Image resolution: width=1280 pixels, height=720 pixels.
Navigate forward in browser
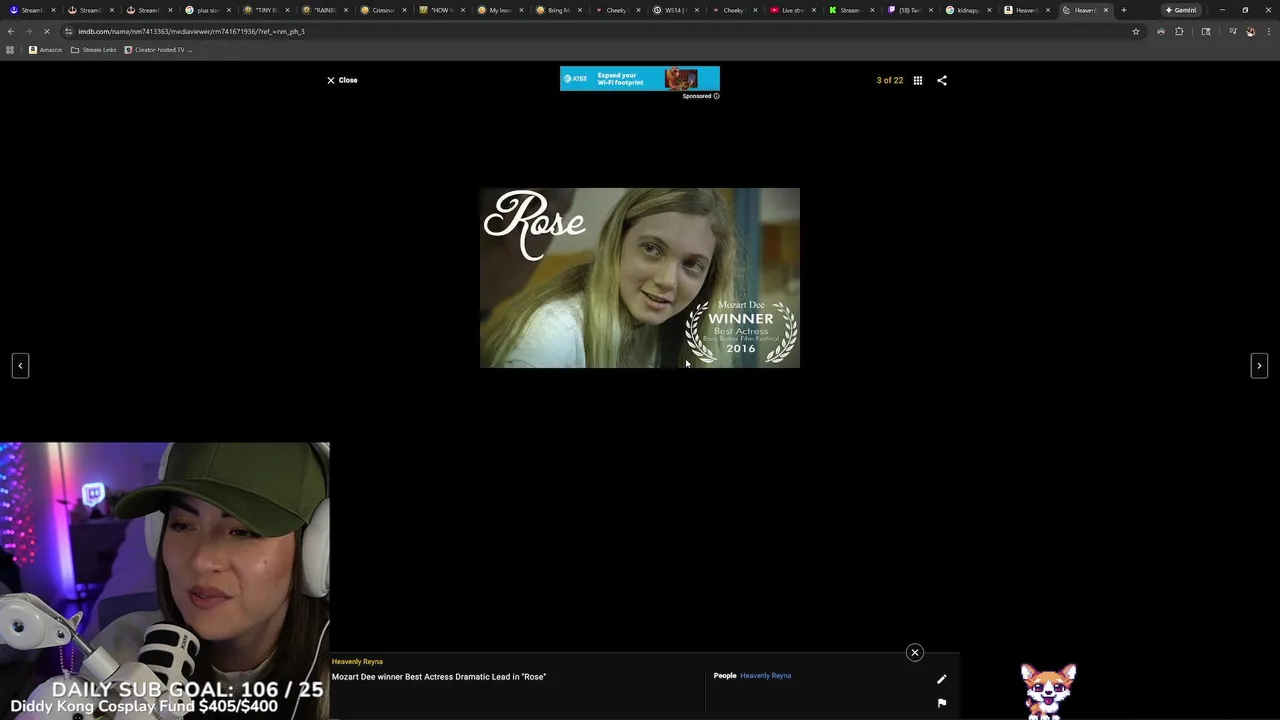(x=29, y=31)
